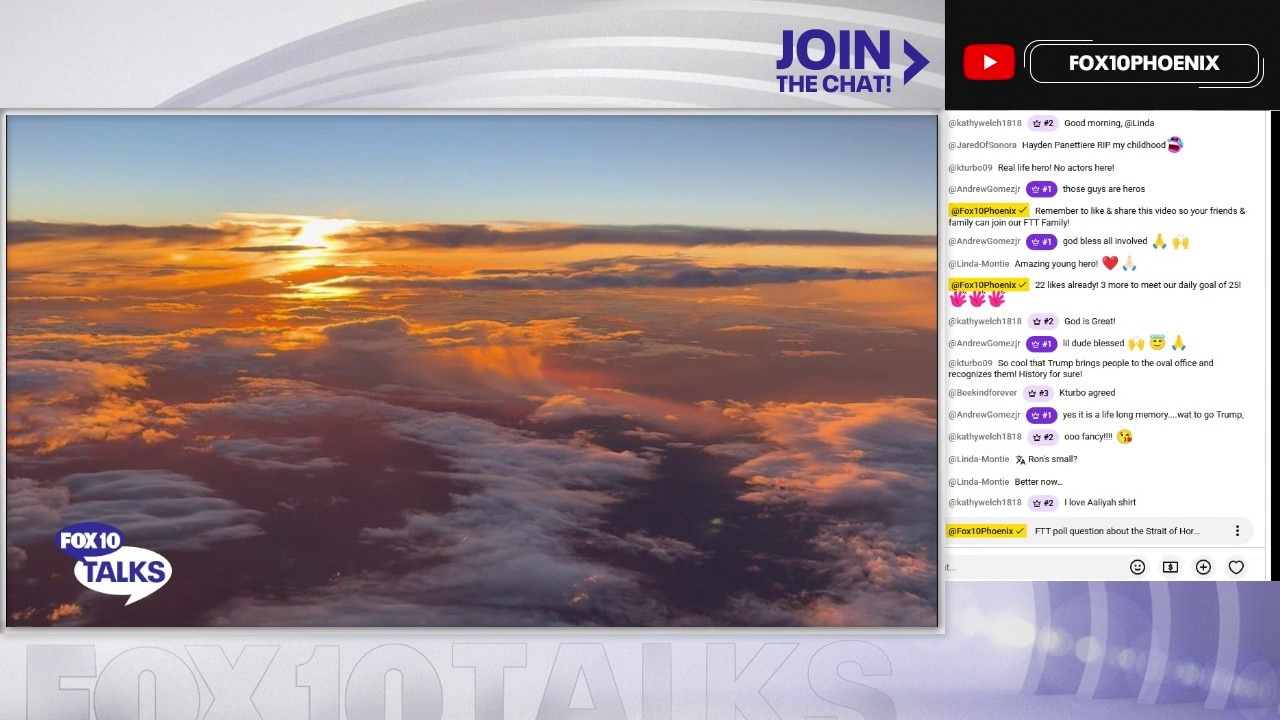Open @JaredOfSonora's username
Image resolution: width=1280 pixels, height=720 pixels.
coord(982,145)
